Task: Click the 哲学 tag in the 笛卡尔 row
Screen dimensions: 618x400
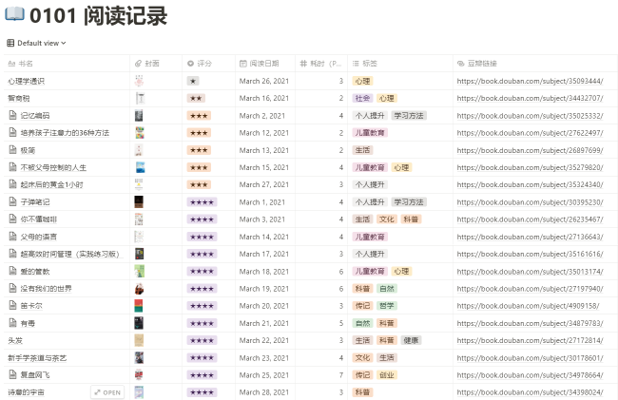Action: point(387,305)
